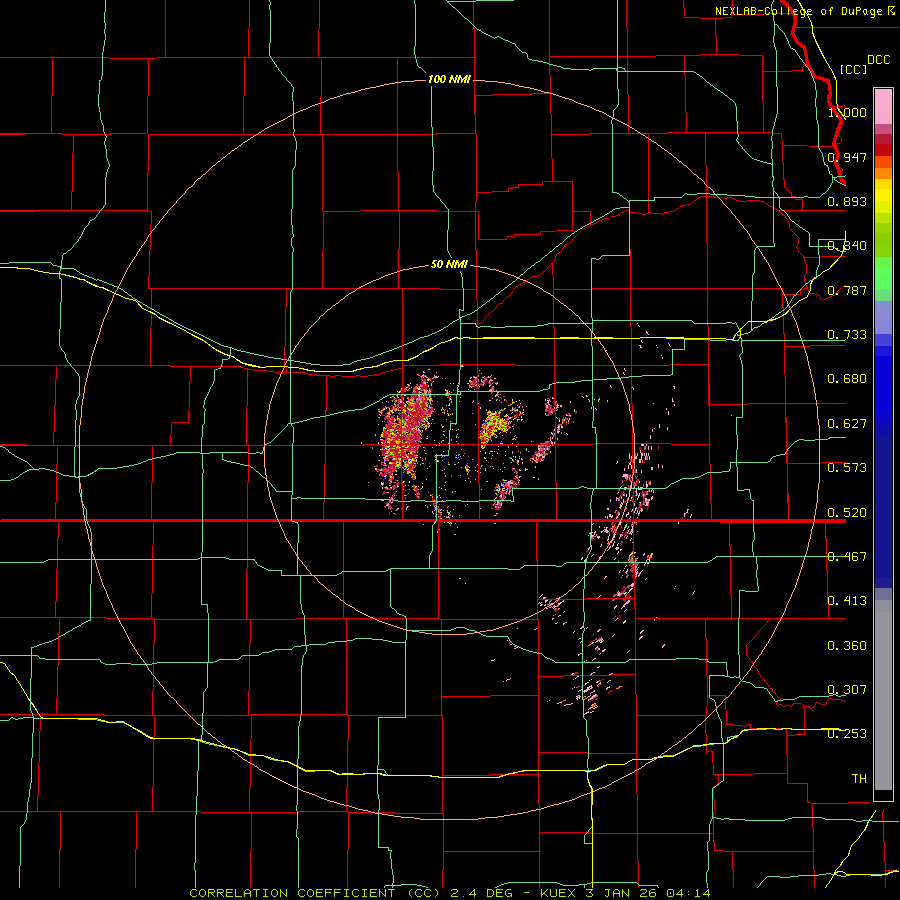This screenshot has height=900, width=900.
Task: Click the 0.520 scale value
Action: tap(847, 513)
